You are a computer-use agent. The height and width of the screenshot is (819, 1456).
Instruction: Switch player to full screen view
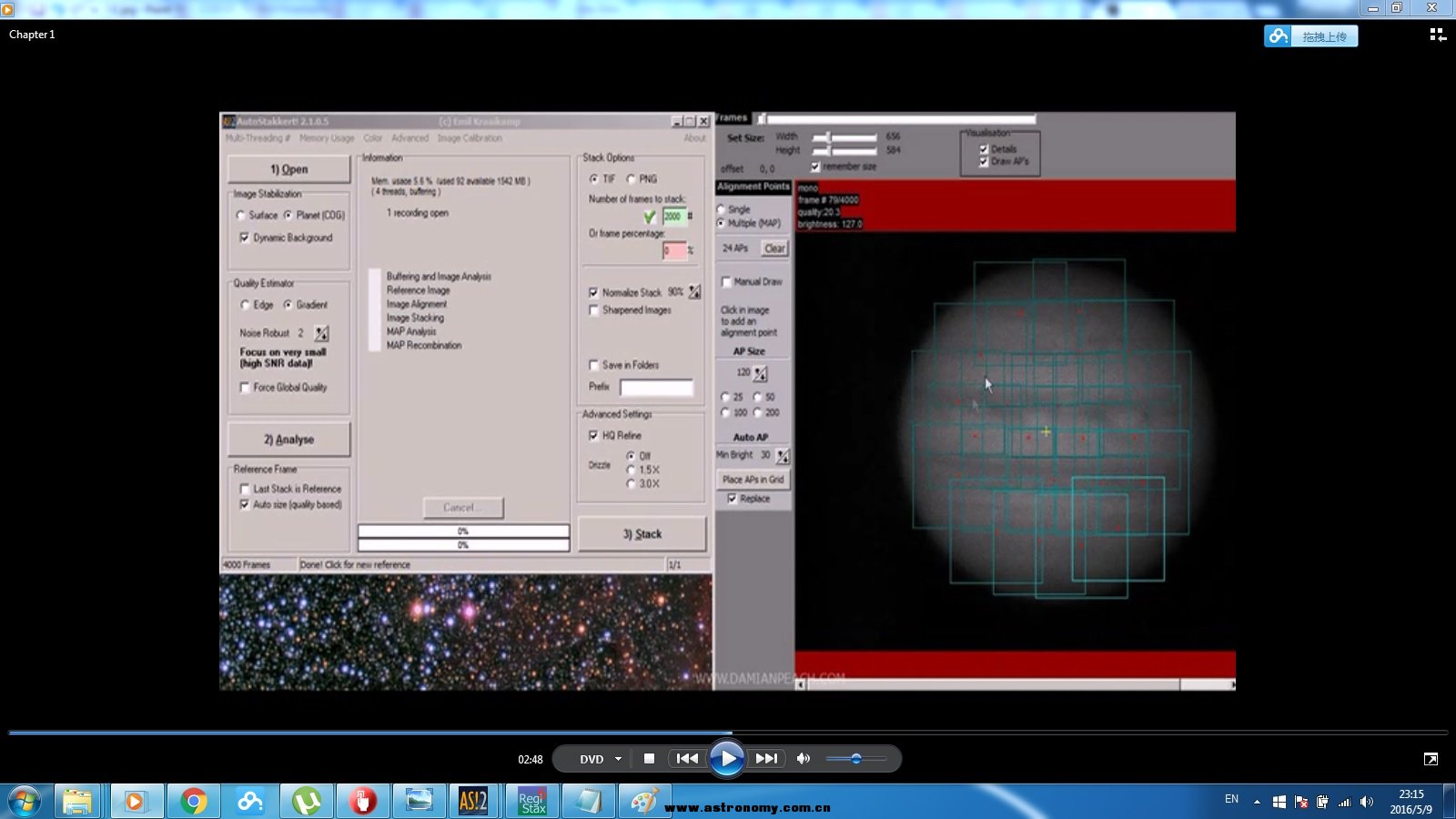coord(1431,759)
